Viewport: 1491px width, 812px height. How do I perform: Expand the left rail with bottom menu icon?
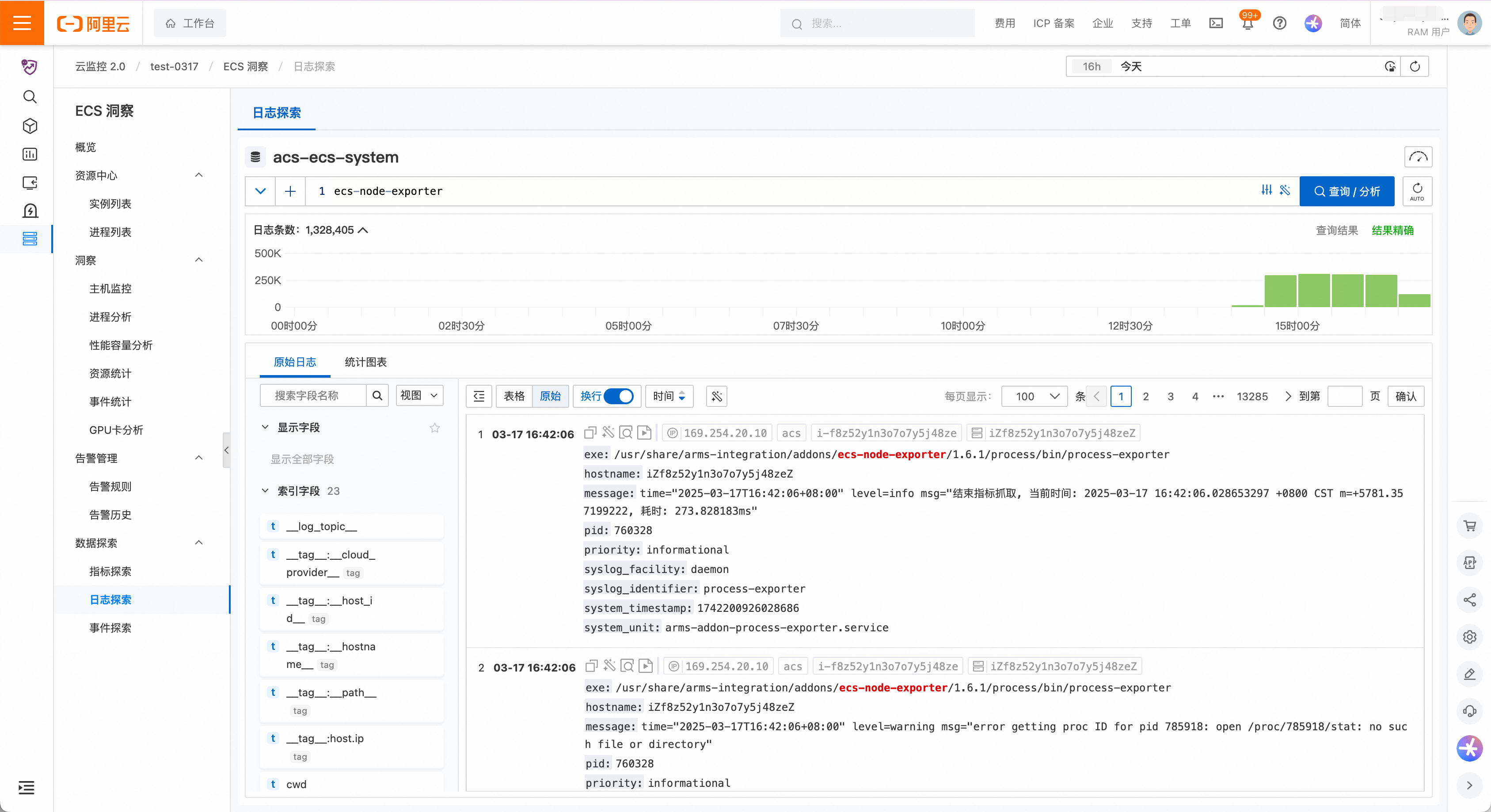pyautogui.click(x=27, y=787)
